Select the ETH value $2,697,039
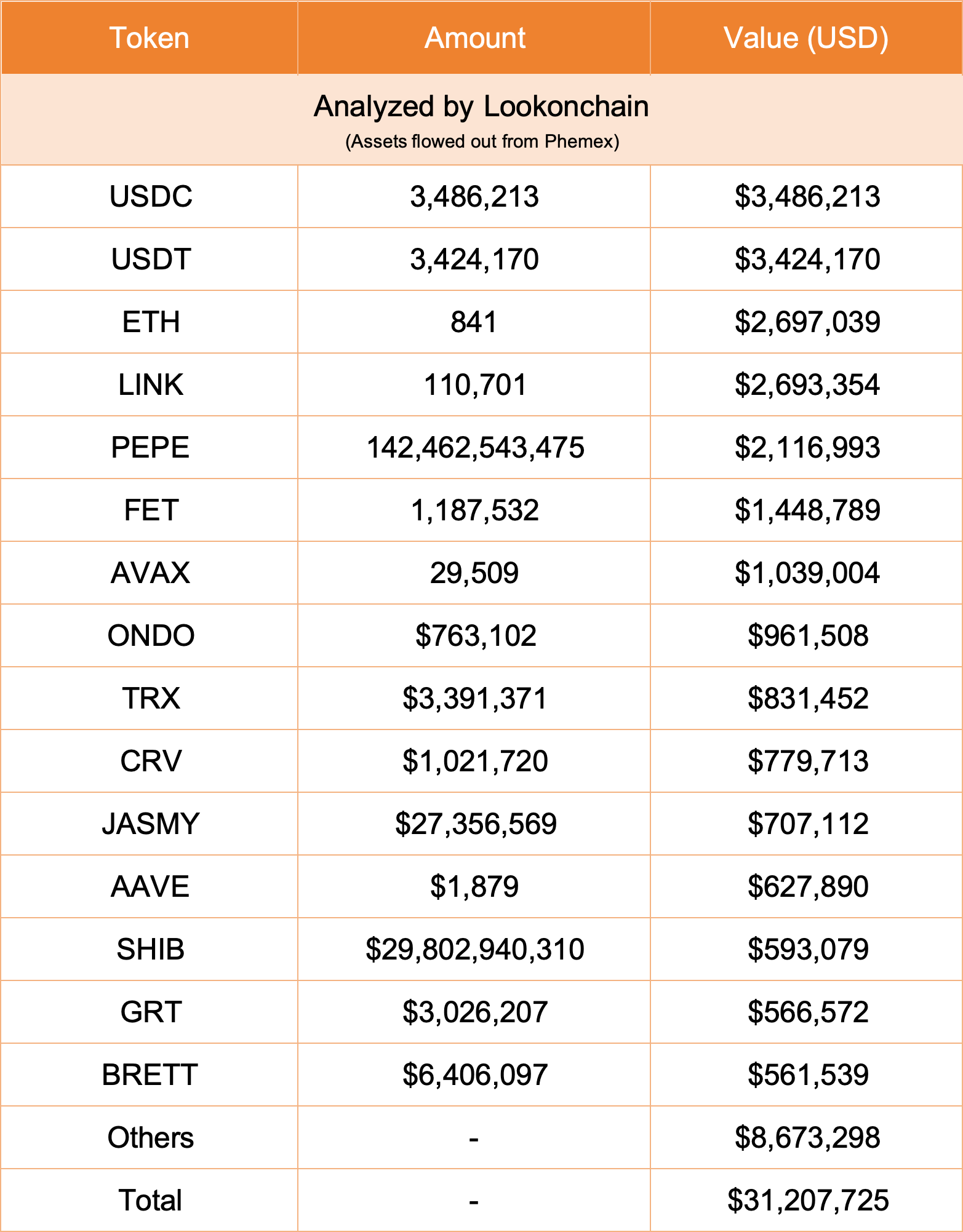Screen dimensions: 963x1232 [x=807, y=322]
